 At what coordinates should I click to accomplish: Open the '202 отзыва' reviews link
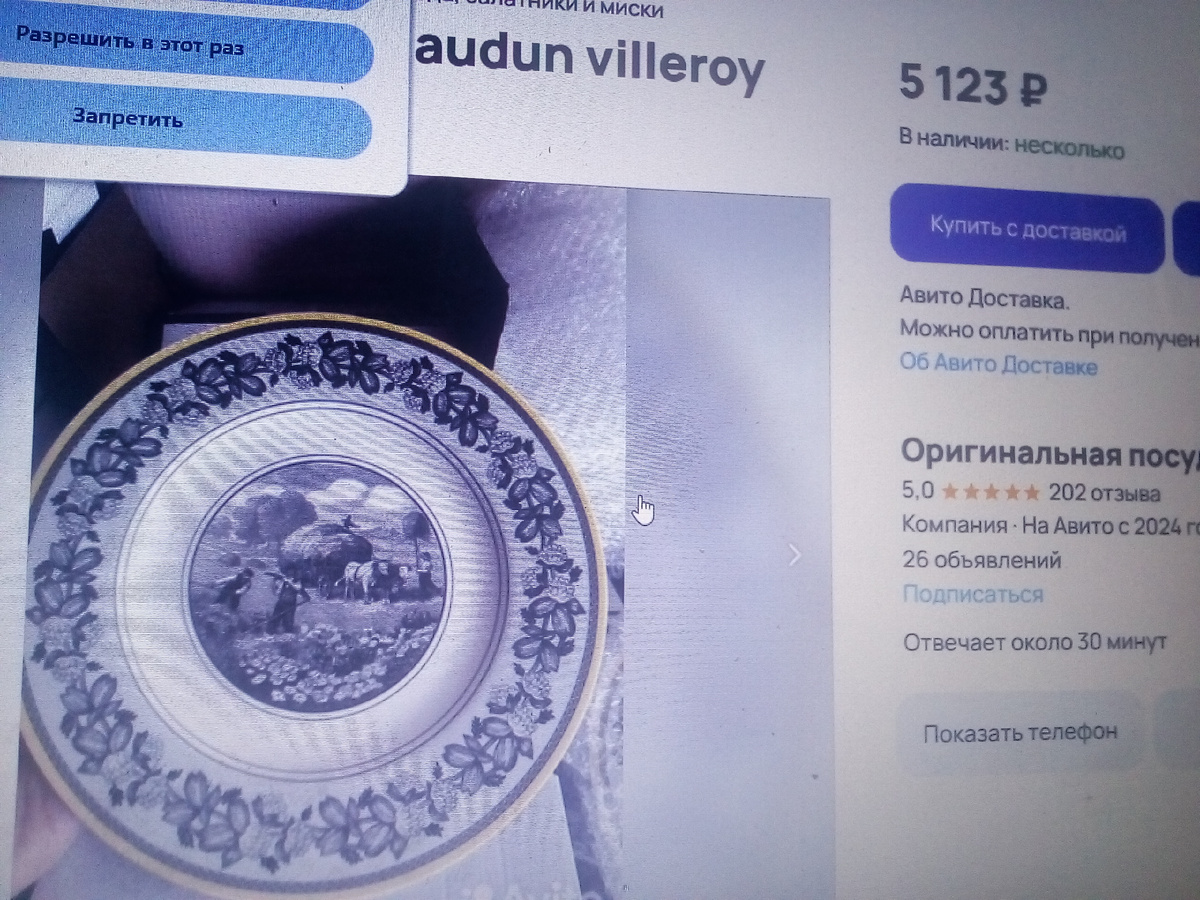click(1104, 493)
